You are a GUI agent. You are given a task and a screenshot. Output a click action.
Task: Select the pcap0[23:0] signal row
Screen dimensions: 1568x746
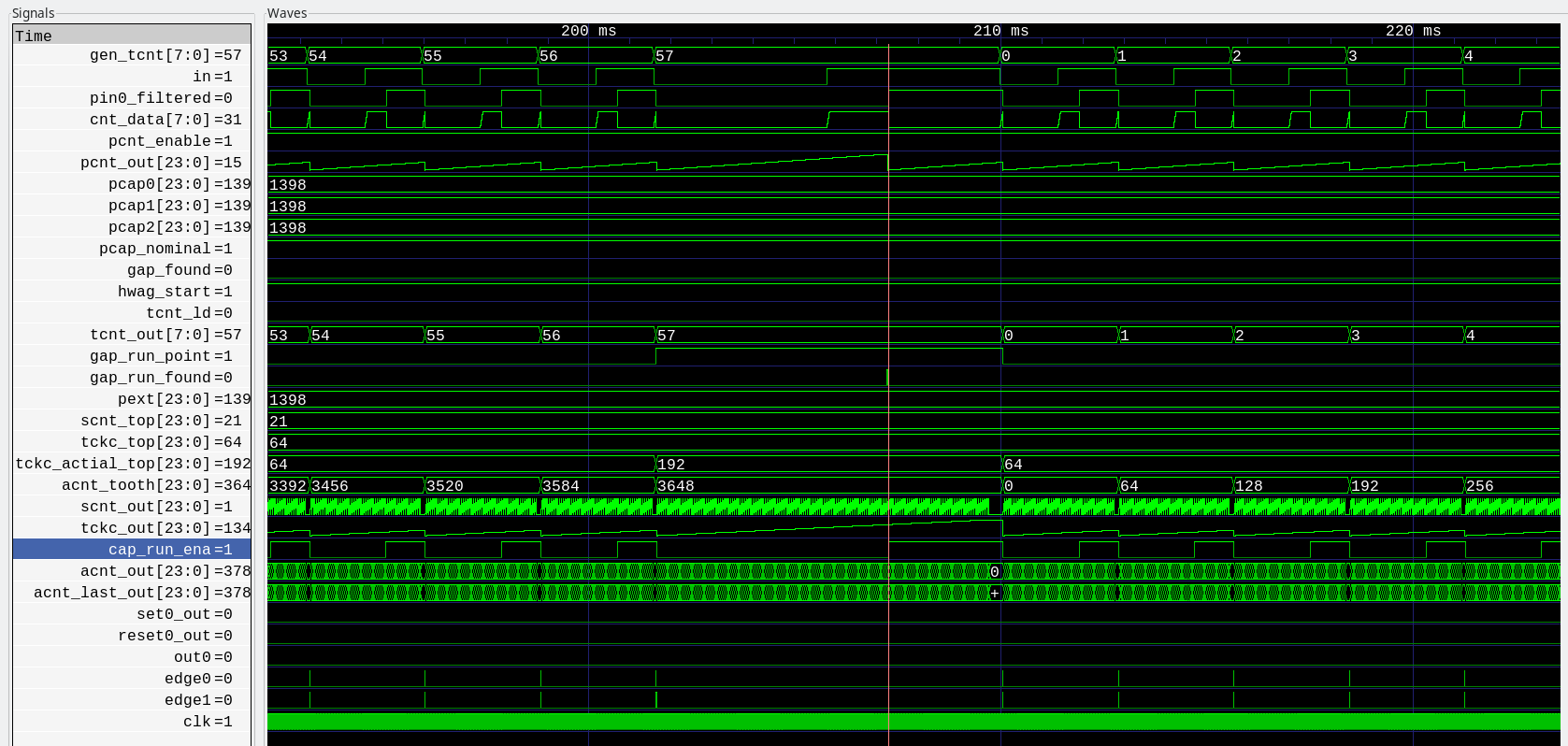coord(132,184)
